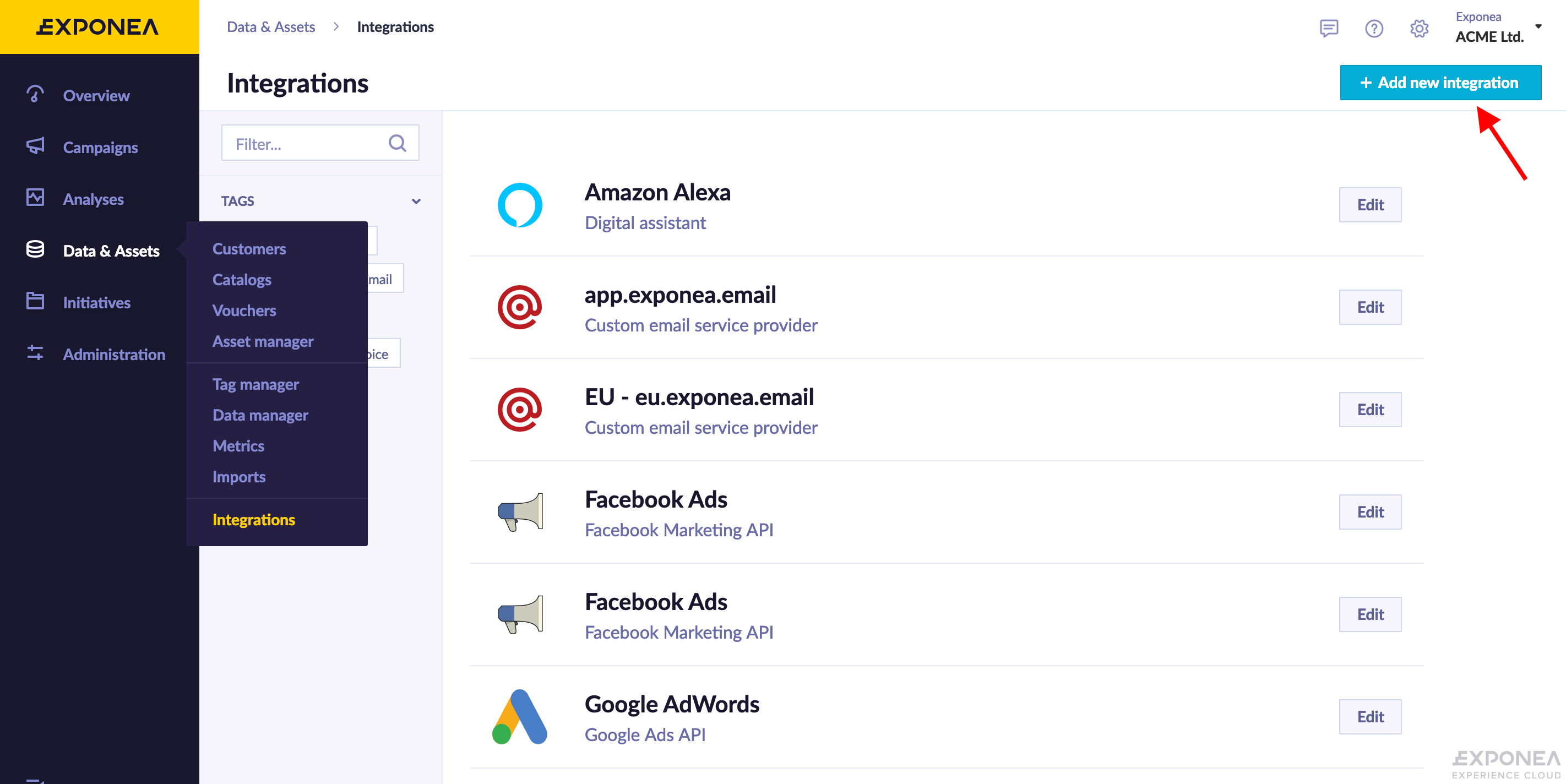1566x784 pixels.
Task: Click the Initiatives folder icon
Action: 35,302
